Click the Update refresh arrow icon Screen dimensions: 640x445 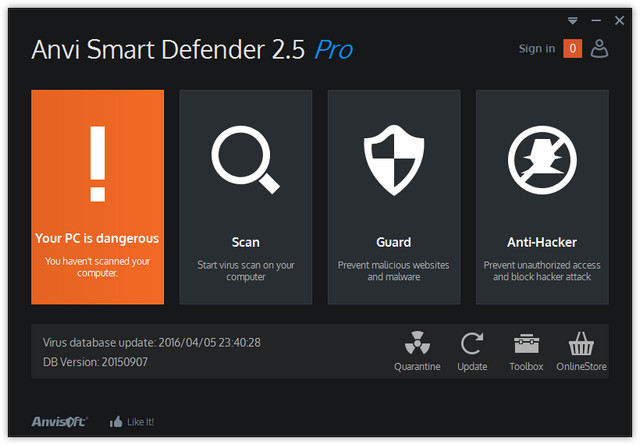[x=472, y=345]
